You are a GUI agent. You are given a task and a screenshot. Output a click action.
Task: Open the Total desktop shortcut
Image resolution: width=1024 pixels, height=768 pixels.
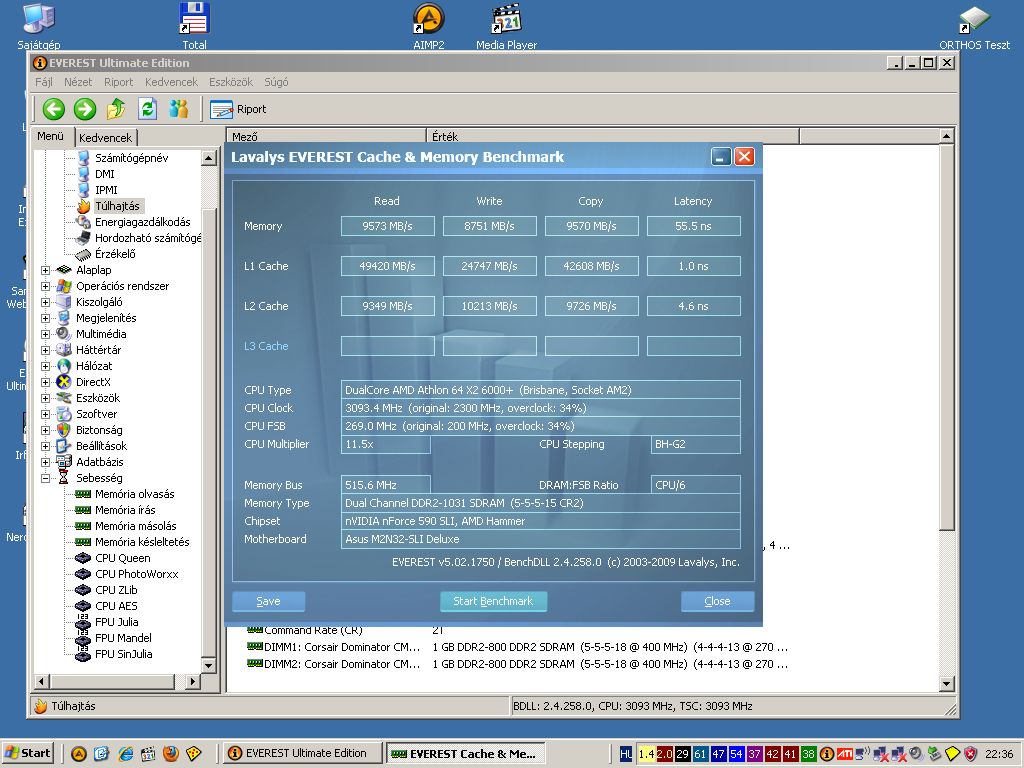[194, 26]
